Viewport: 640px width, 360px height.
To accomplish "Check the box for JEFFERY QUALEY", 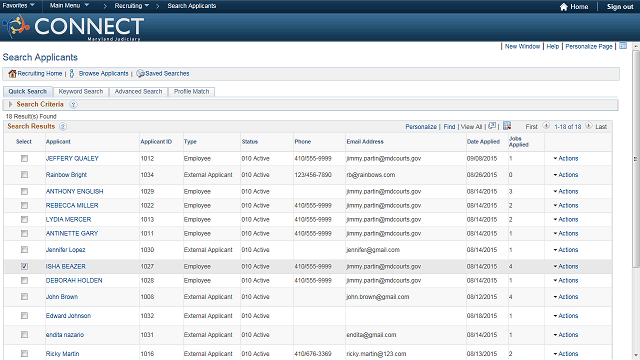I will click(24, 158).
